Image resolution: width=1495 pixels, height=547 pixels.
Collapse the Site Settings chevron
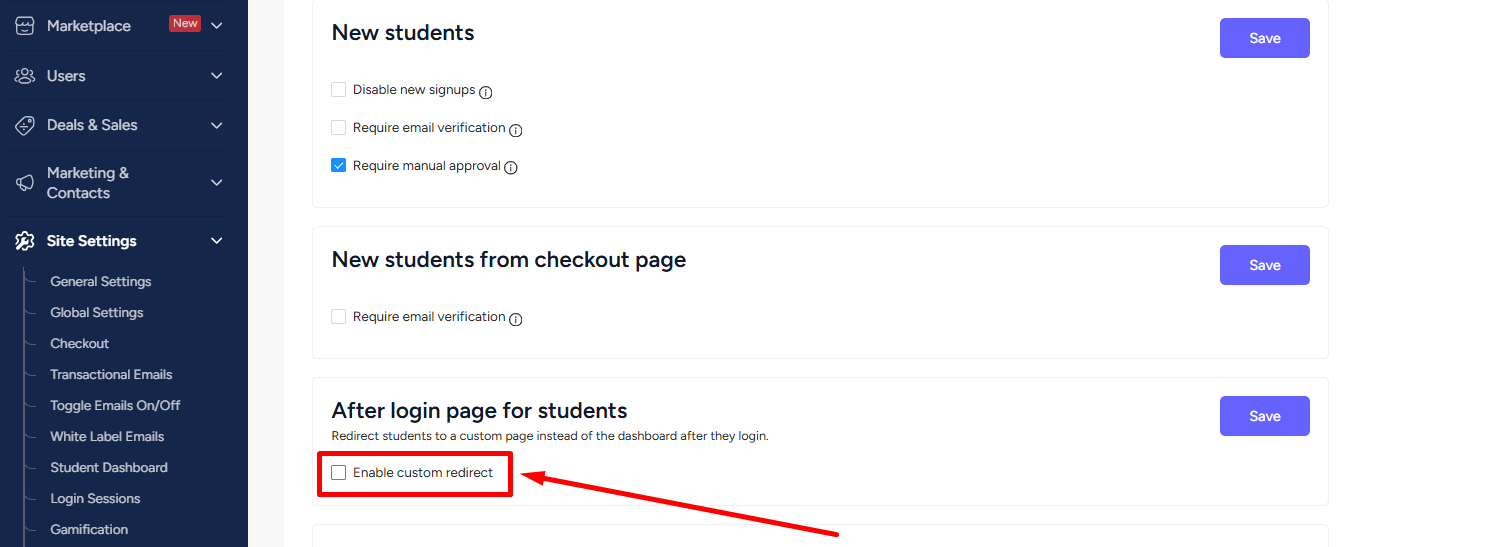217,241
